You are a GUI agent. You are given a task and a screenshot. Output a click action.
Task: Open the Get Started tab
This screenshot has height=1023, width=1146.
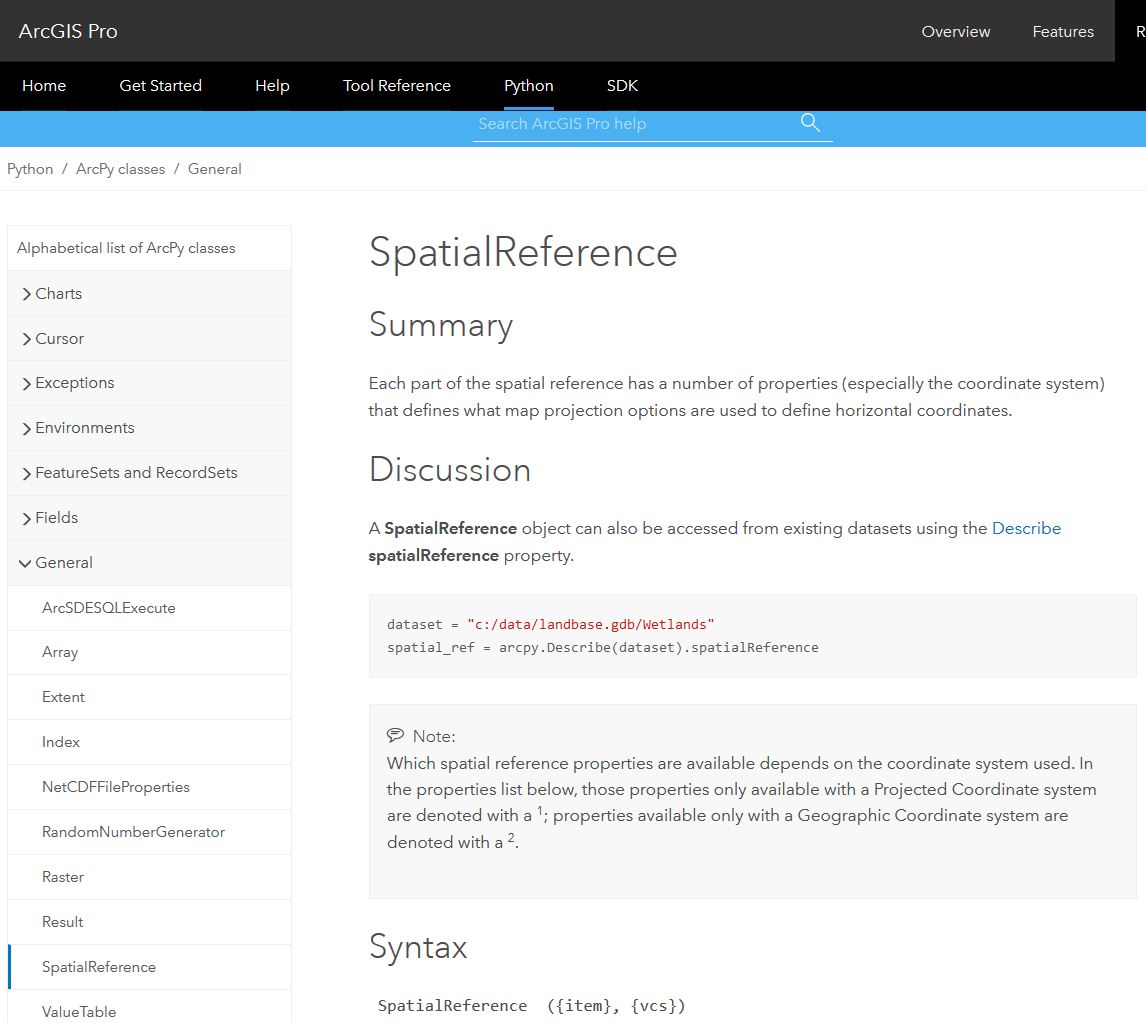[x=160, y=85]
